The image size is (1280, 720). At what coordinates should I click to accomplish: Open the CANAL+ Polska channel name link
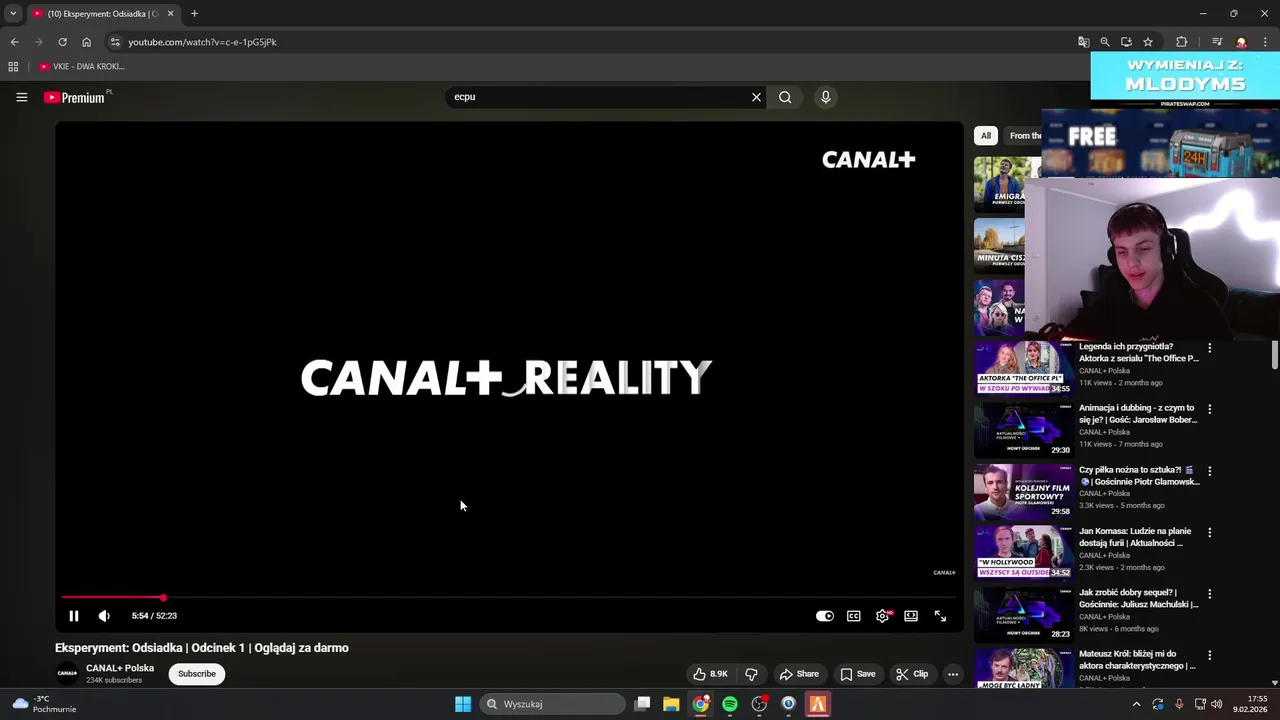(x=120, y=668)
